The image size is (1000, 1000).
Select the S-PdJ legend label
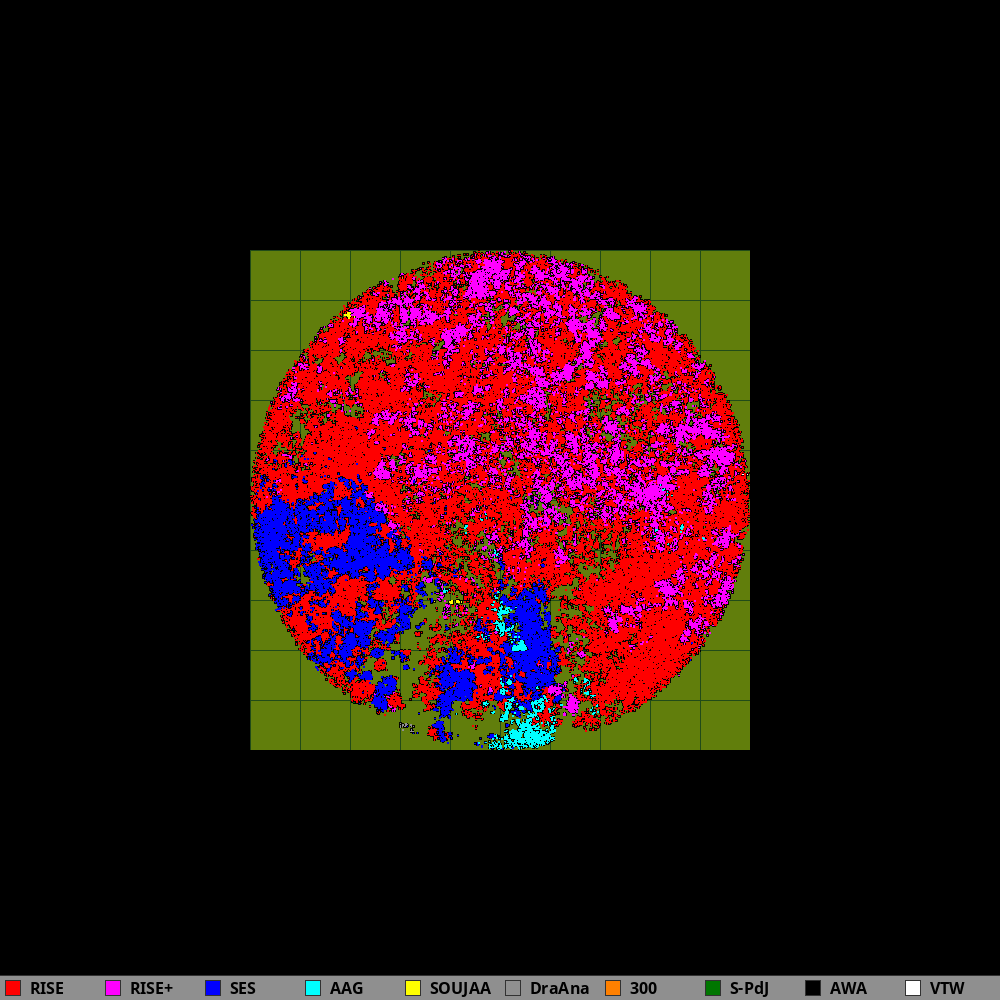coord(749,989)
